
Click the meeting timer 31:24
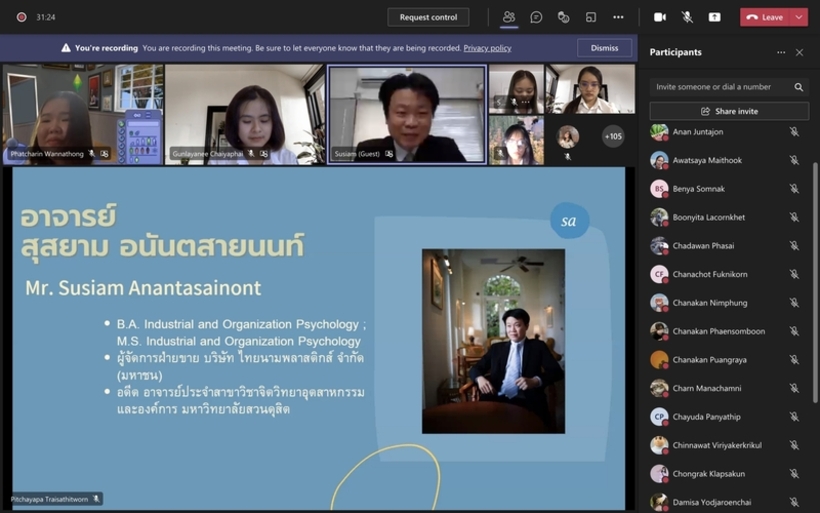[45, 17]
